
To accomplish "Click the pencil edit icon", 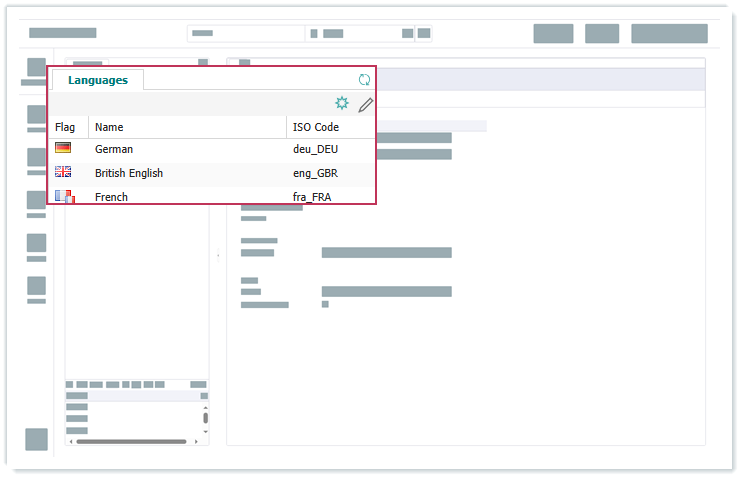I will tap(365, 104).
